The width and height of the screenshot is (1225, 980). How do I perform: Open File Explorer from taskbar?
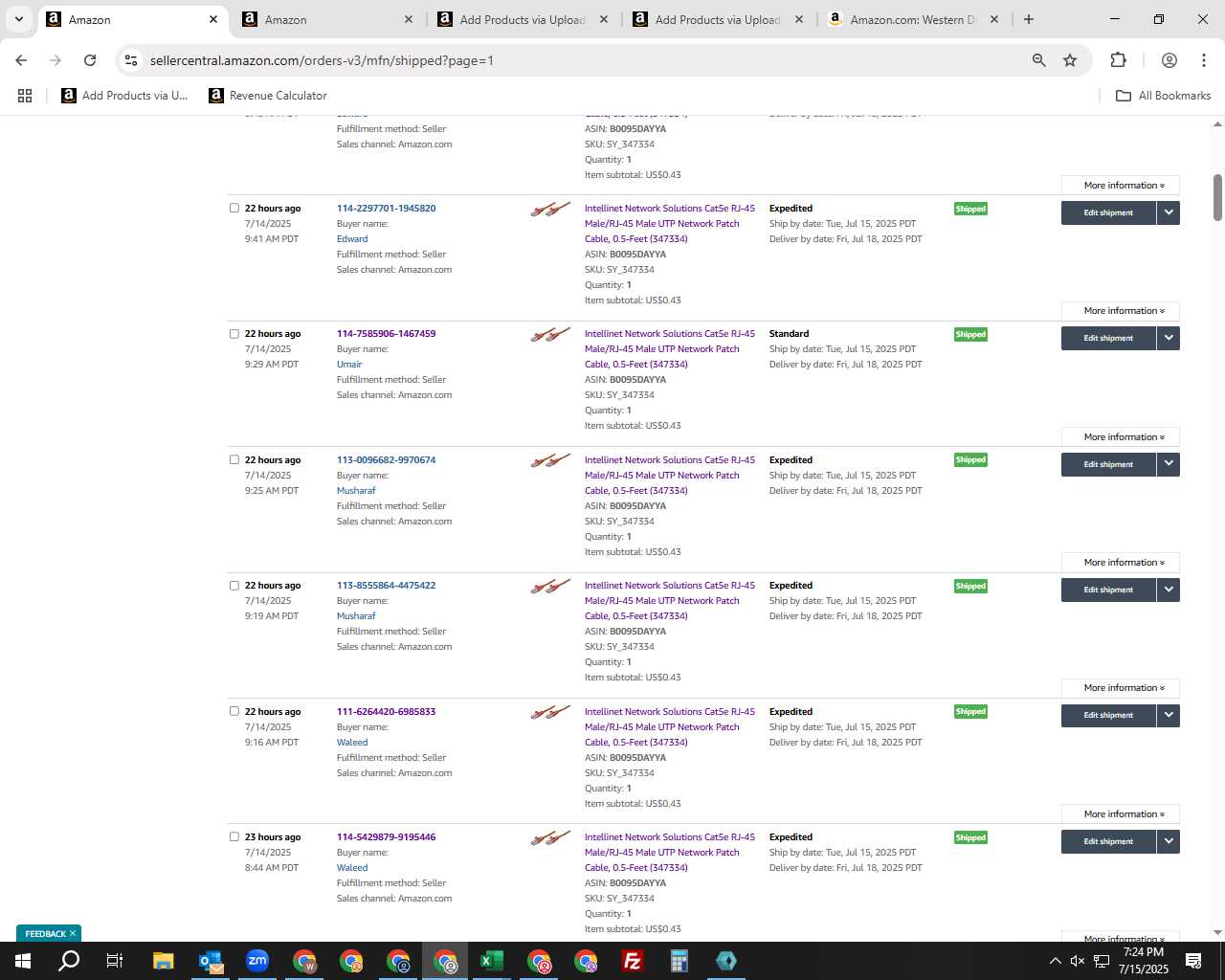(x=163, y=961)
